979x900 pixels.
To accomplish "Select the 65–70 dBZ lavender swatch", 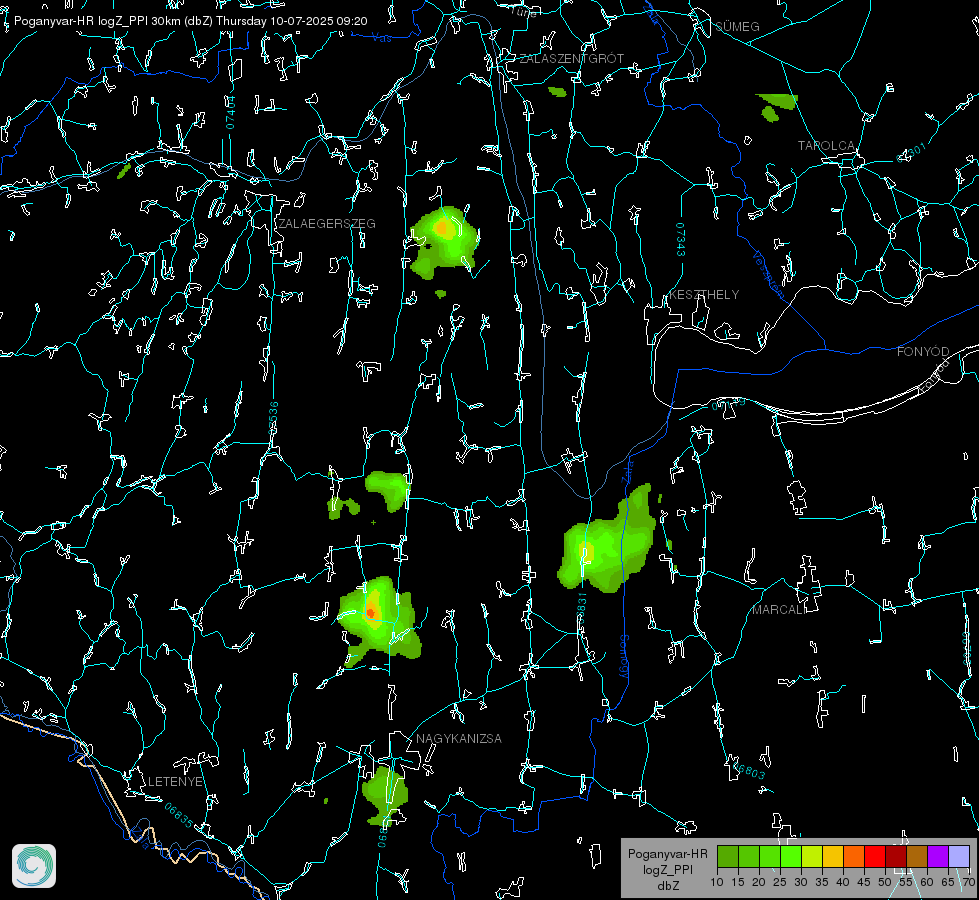I will pyautogui.click(x=959, y=856).
